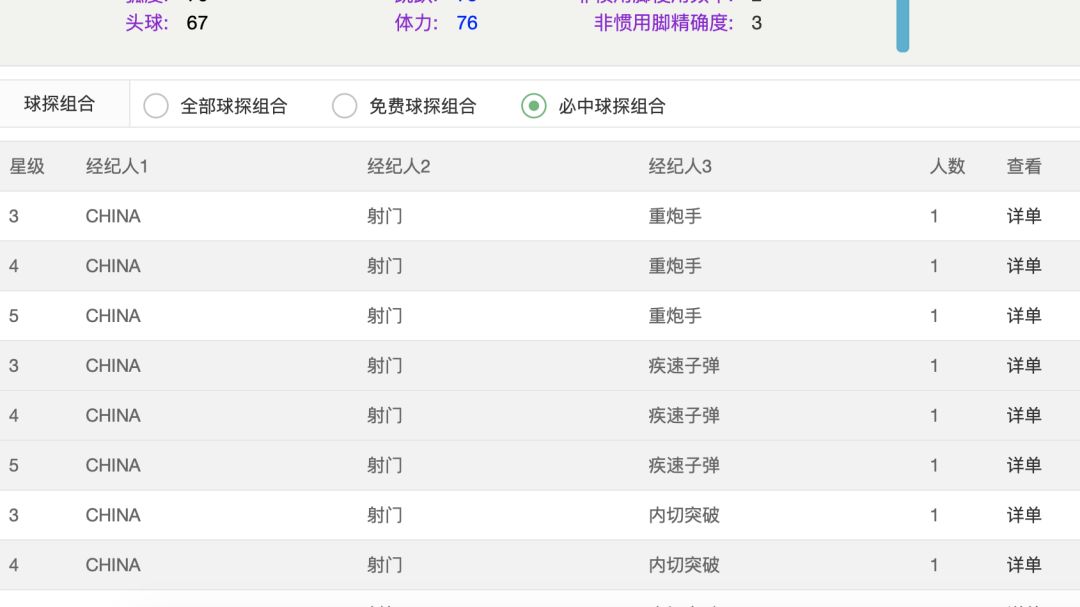Click the 经纪人3 column header
The height and width of the screenshot is (607, 1080).
coord(680,167)
